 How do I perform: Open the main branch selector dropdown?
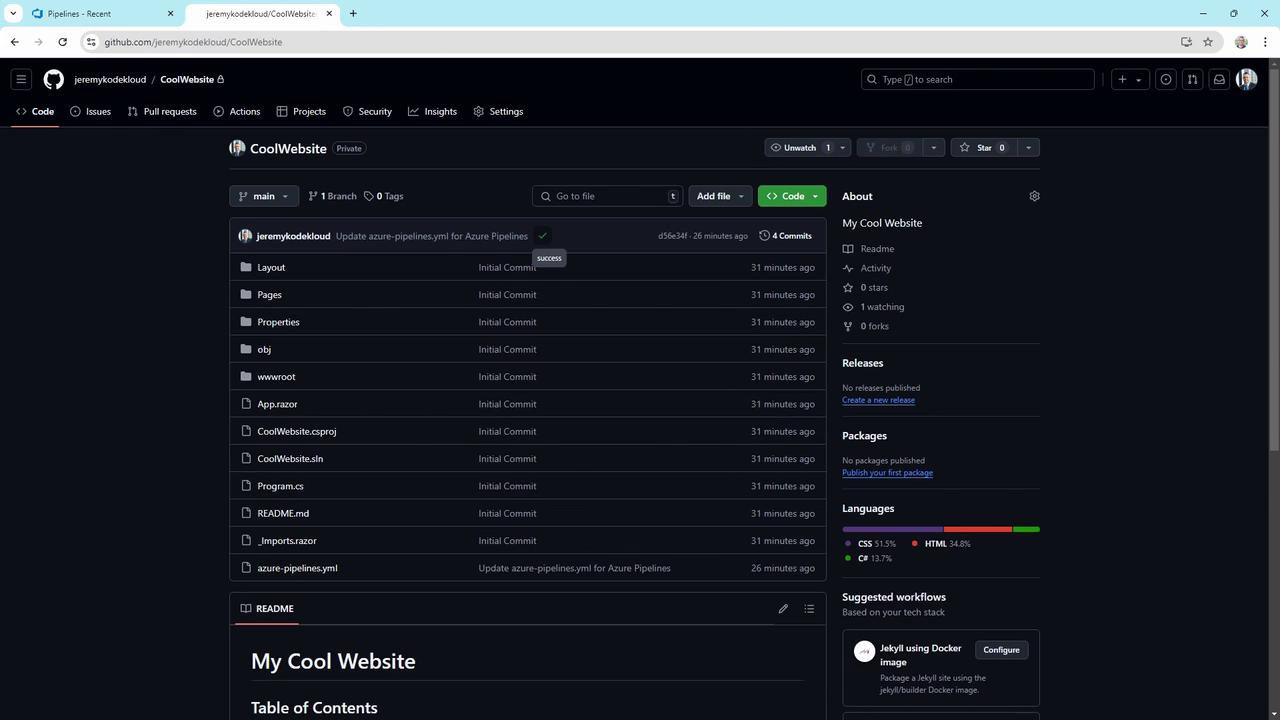pyautogui.click(x=264, y=196)
